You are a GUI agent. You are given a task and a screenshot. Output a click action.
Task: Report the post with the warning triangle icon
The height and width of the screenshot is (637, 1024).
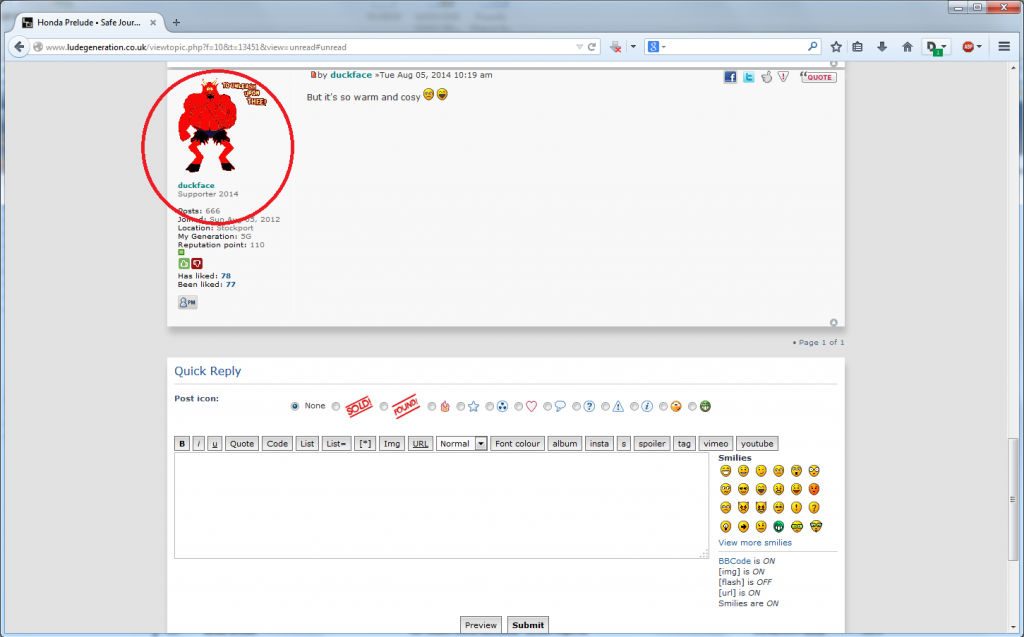click(784, 77)
